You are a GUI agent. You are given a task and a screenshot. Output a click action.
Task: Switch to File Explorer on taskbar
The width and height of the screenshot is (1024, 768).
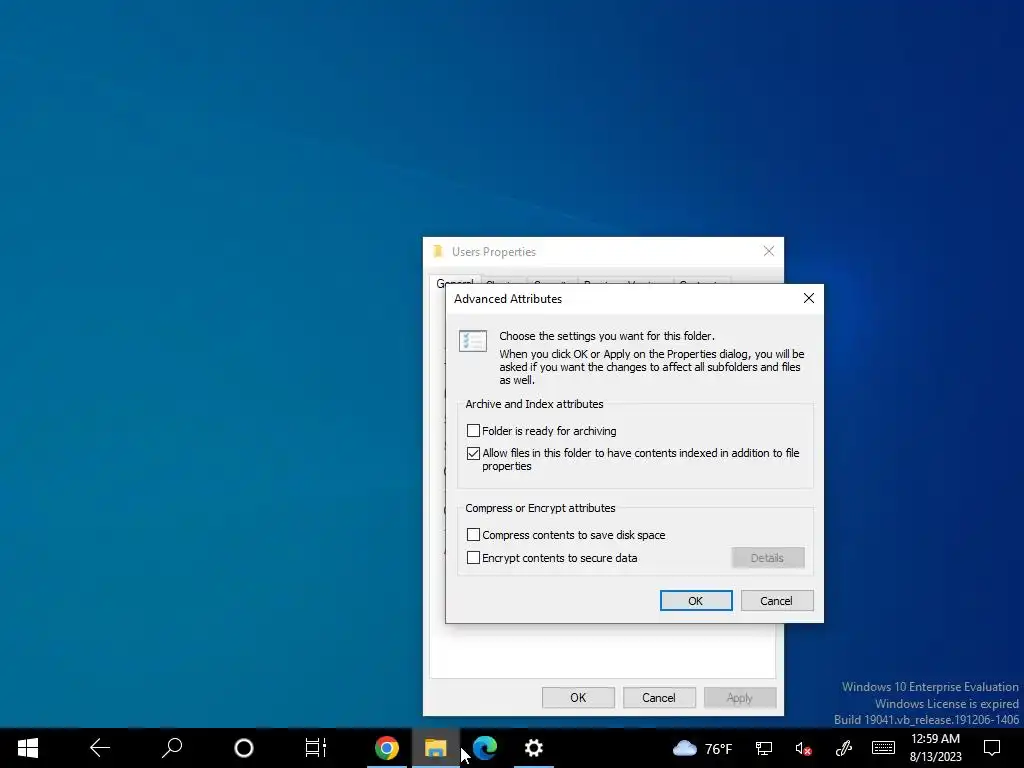pos(436,748)
